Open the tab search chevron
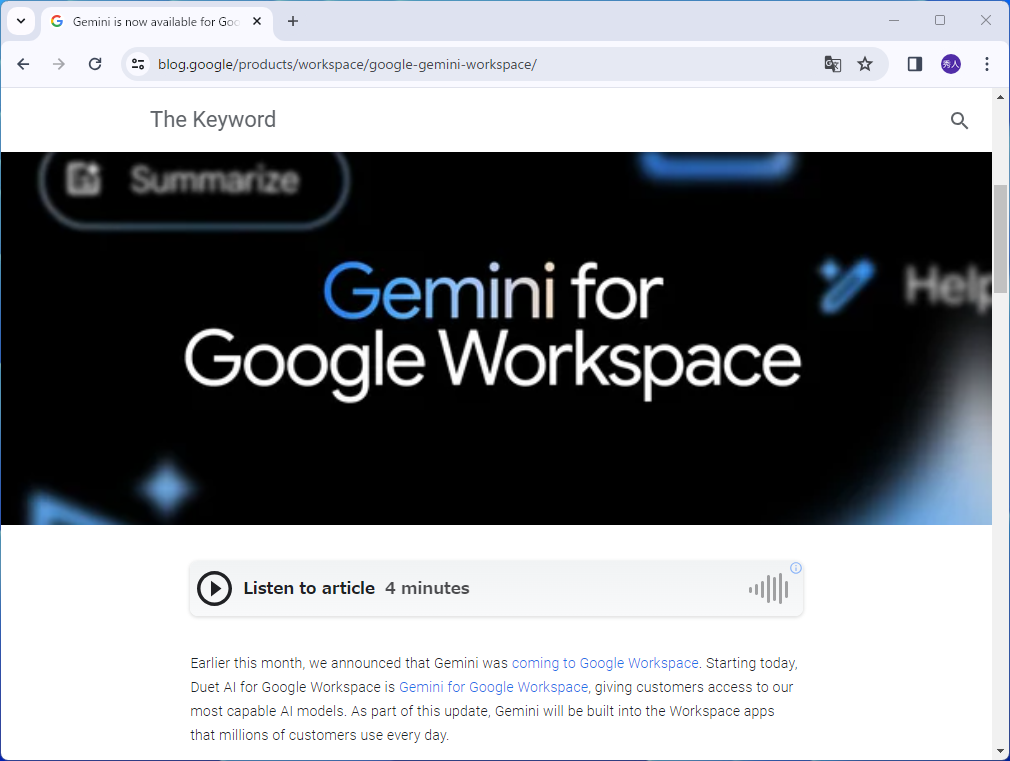Screen dimensions: 1010x761 coord(20,20)
